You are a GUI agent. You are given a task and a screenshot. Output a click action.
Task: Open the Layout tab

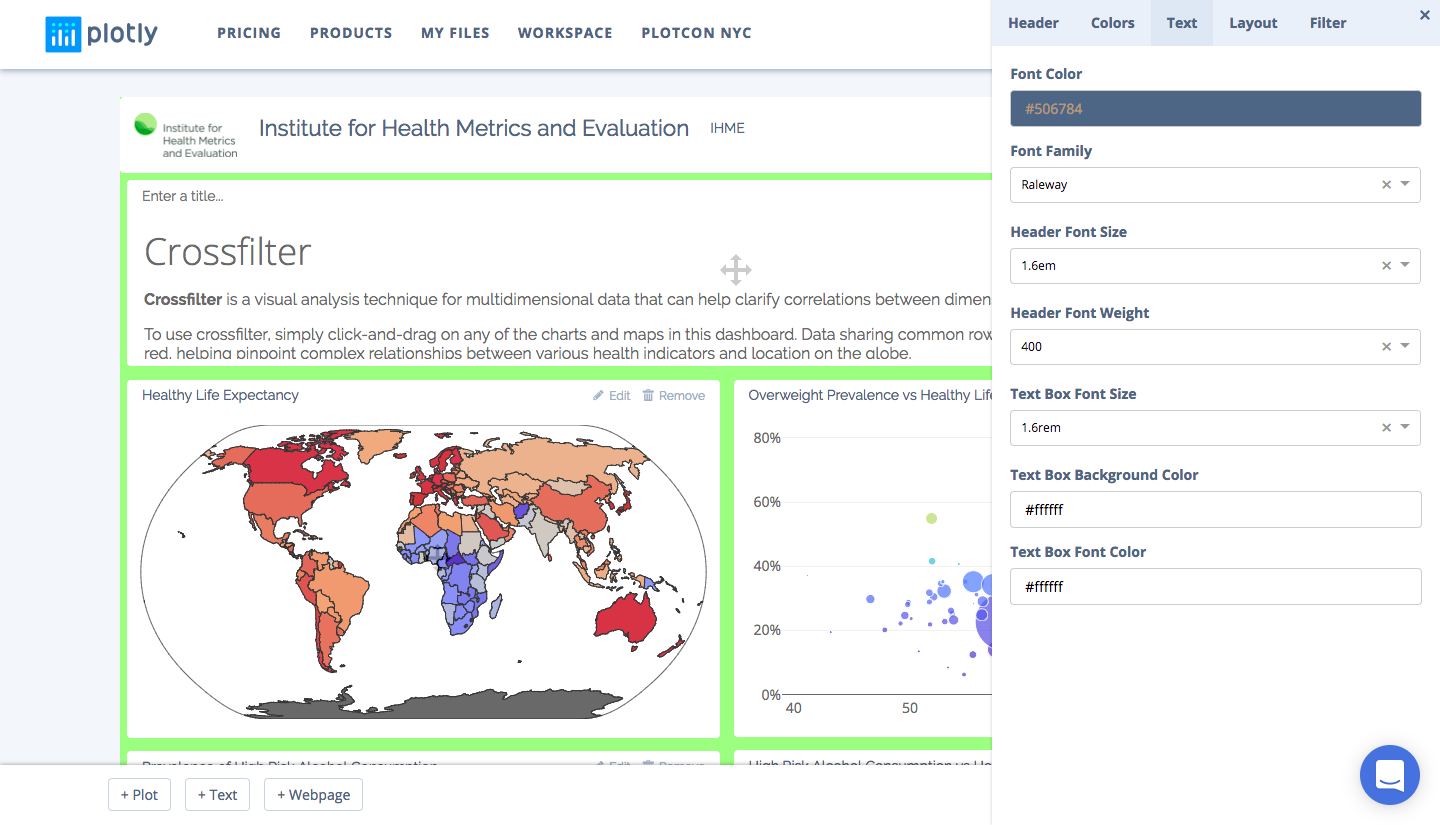pyautogui.click(x=1253, y=23)
